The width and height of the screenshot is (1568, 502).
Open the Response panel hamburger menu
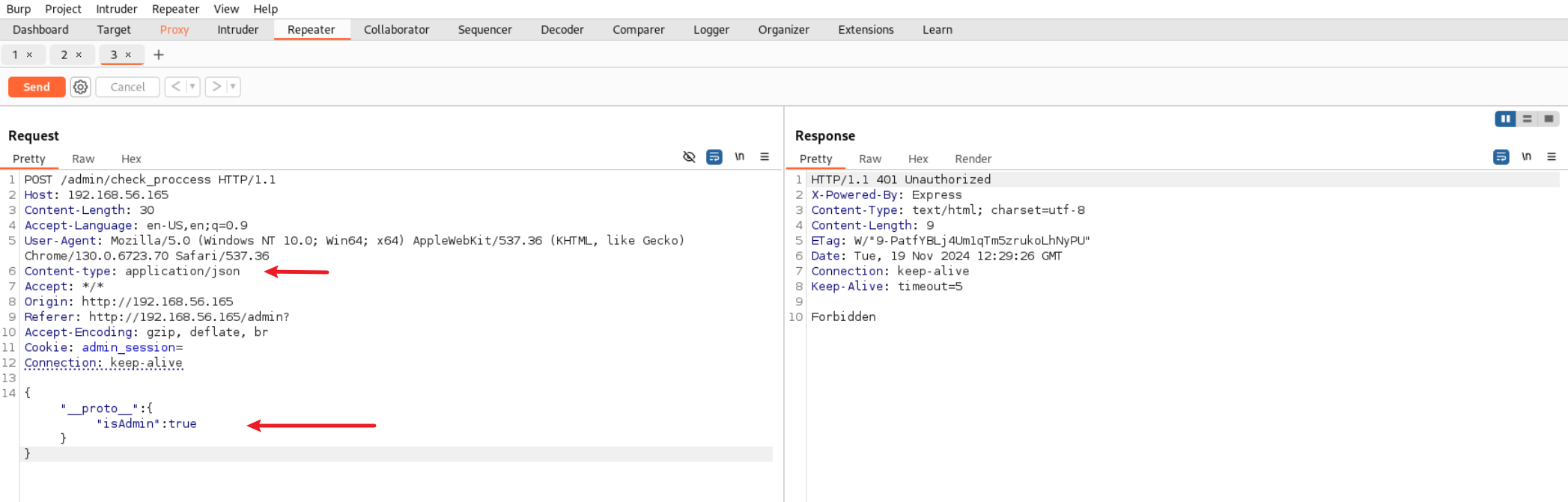coord(1552,157)
